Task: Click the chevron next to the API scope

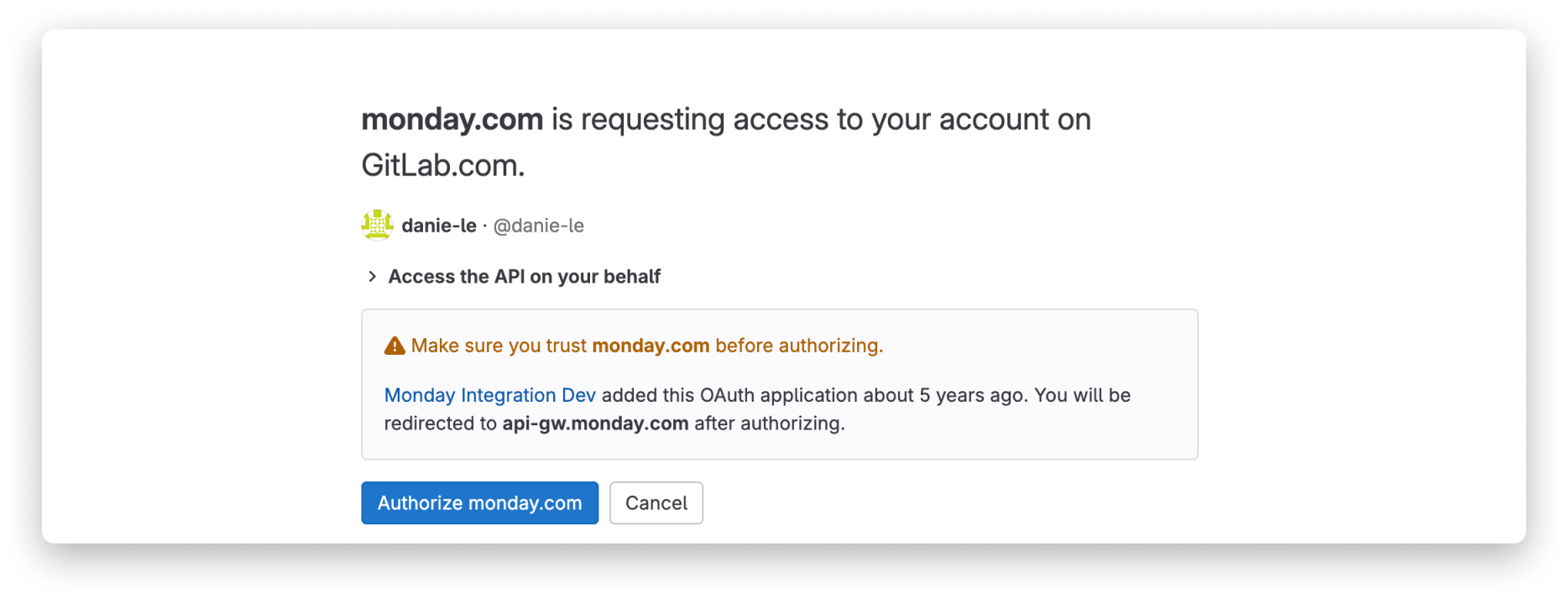Action: pyautogui.click(x=372, y=275)
